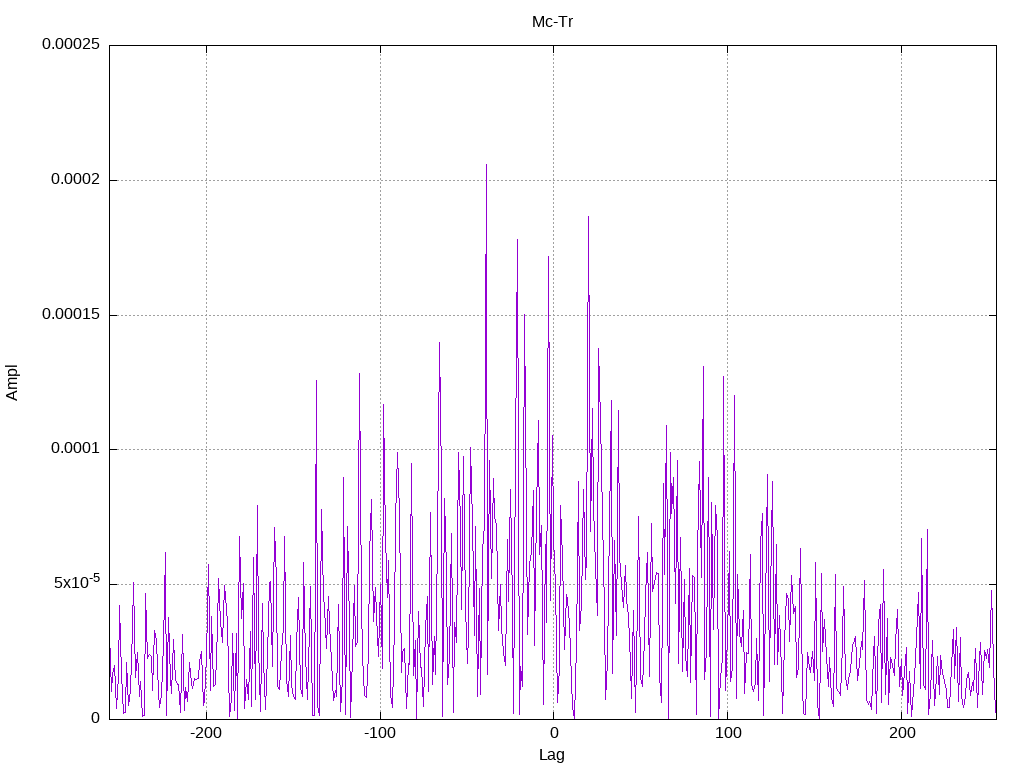Click the 0.0001 y-axis tick label

(76, 449)
